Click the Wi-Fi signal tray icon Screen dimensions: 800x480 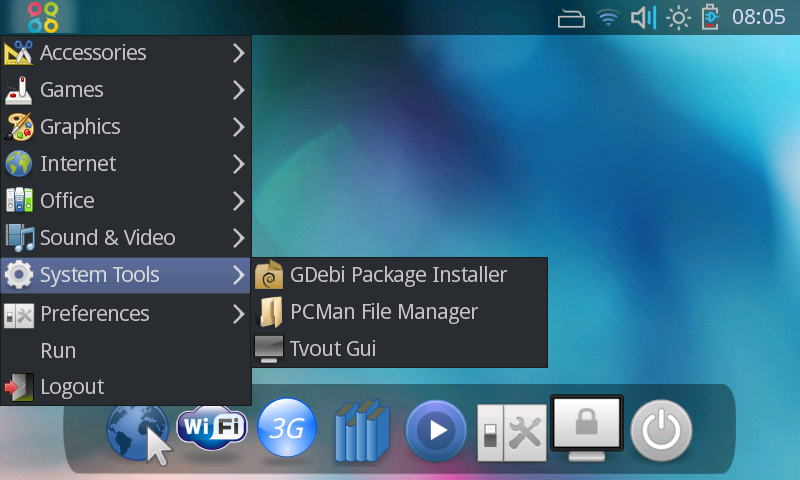click(x=608, y=18)
